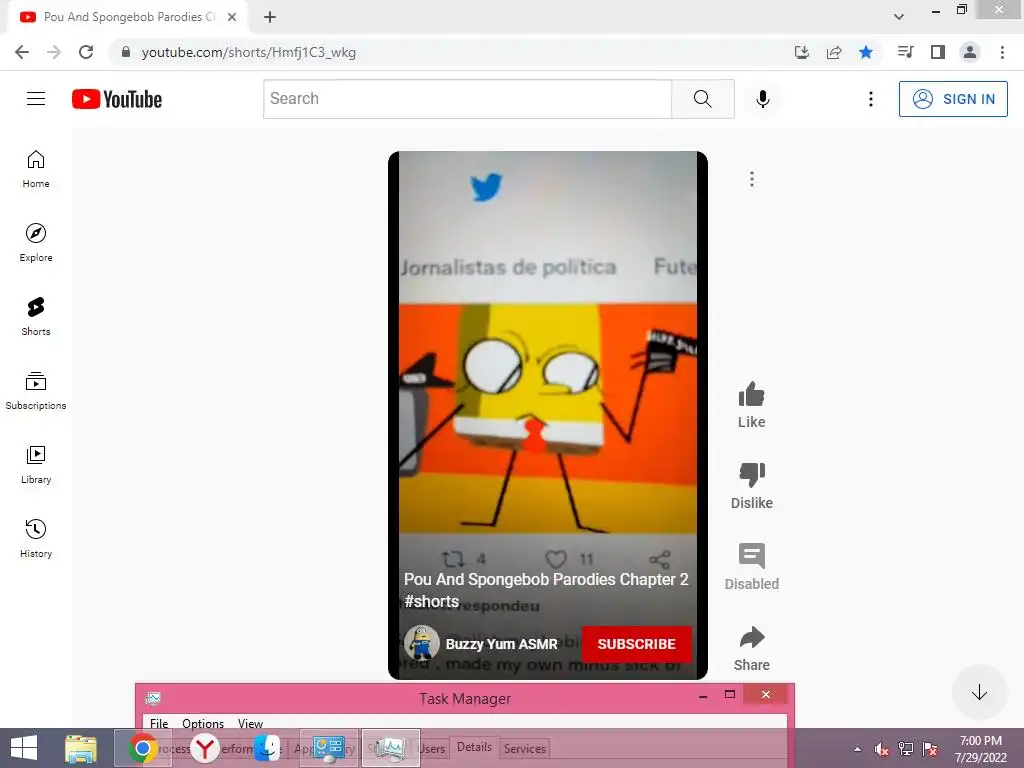Open the Home sidebar item

coord(36,169)
